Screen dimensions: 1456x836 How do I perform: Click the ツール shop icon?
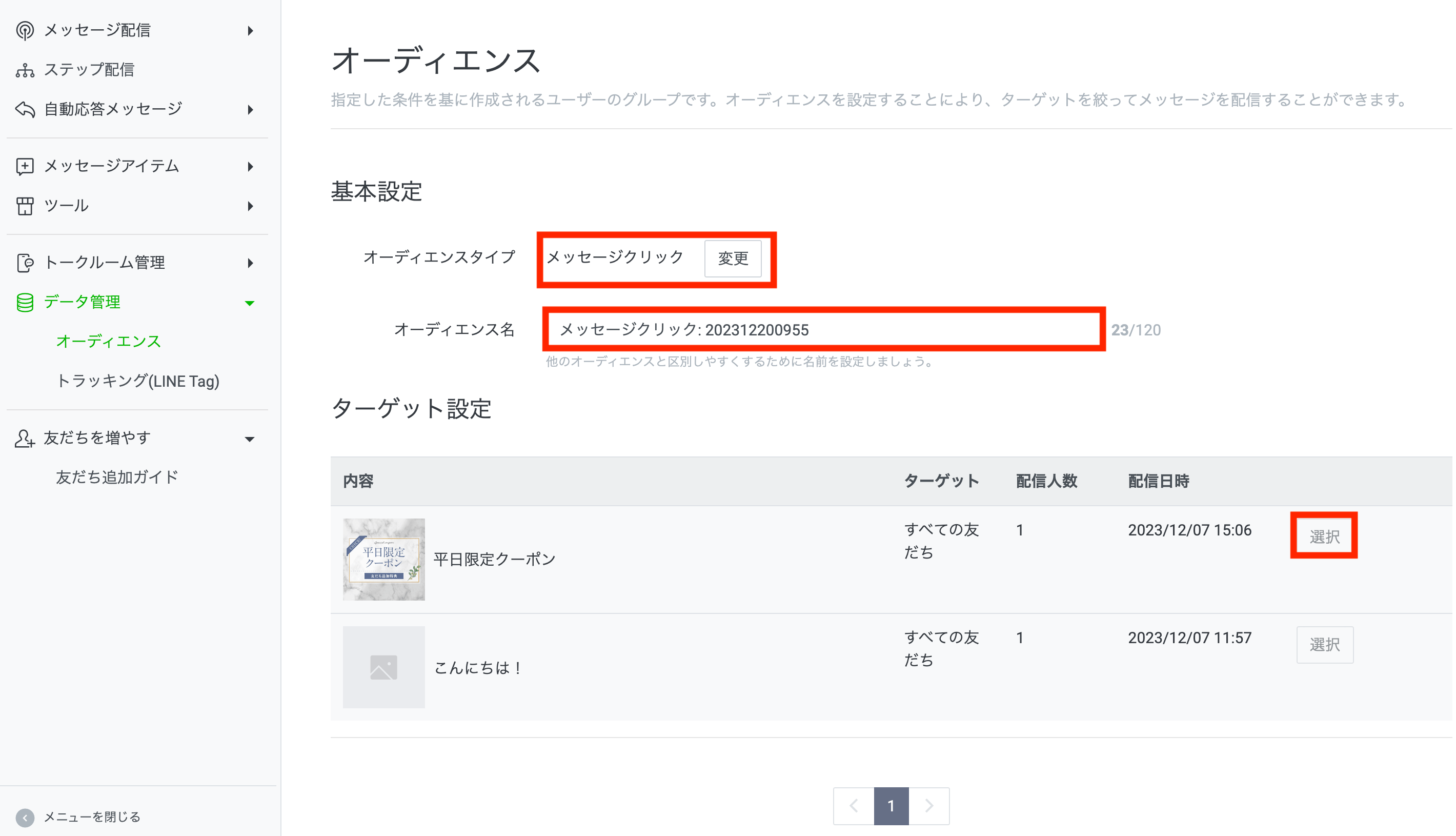tap(25, 206)
